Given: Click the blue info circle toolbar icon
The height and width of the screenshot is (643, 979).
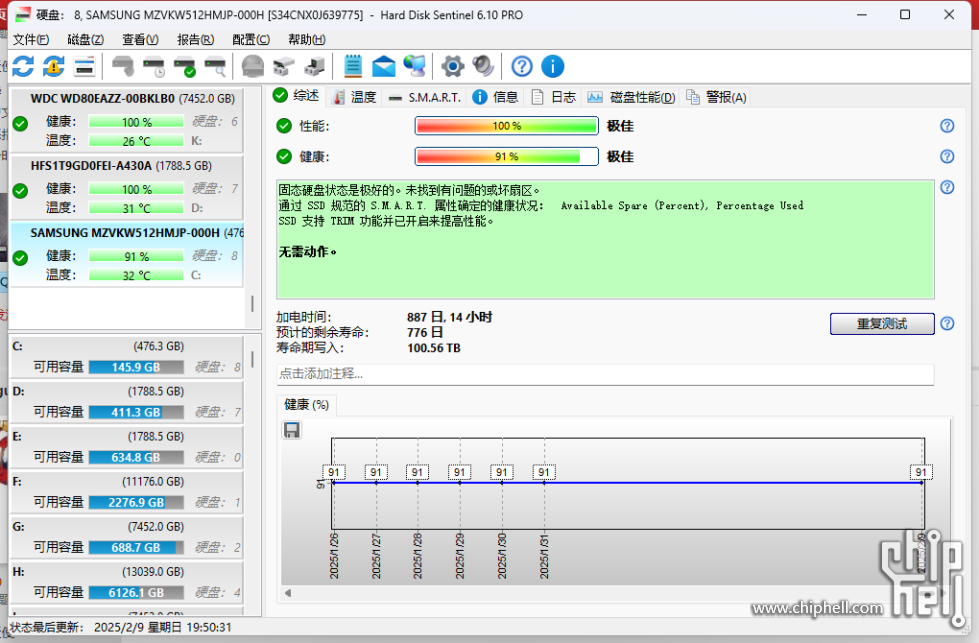Looking at the screenshot, I should pos(553,66).
